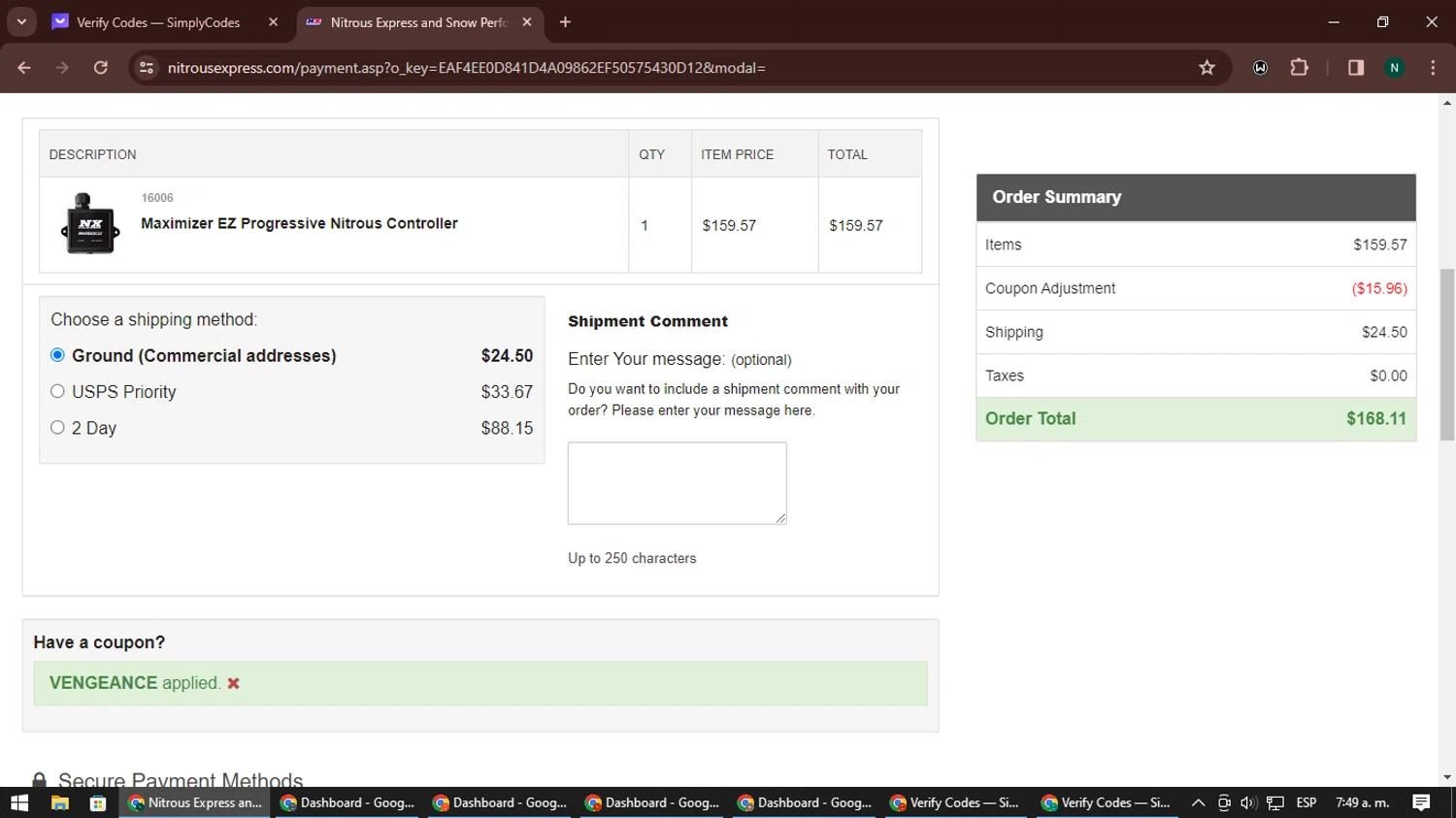Click the Shipping $24.50 summary value
The width and height of the screenshot is (1456, 818).
(1384, 332)
